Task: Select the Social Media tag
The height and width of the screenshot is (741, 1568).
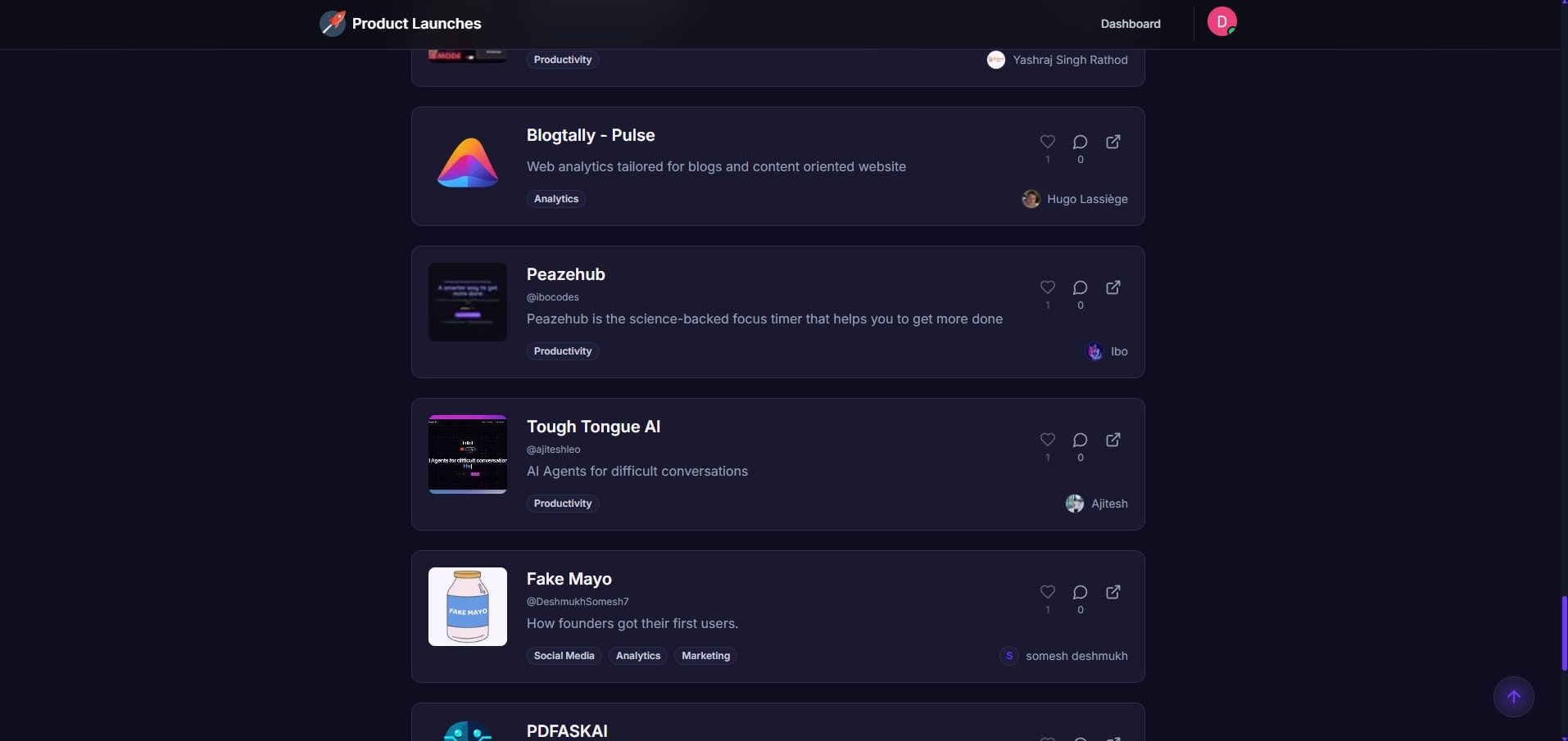Action: 564,656
